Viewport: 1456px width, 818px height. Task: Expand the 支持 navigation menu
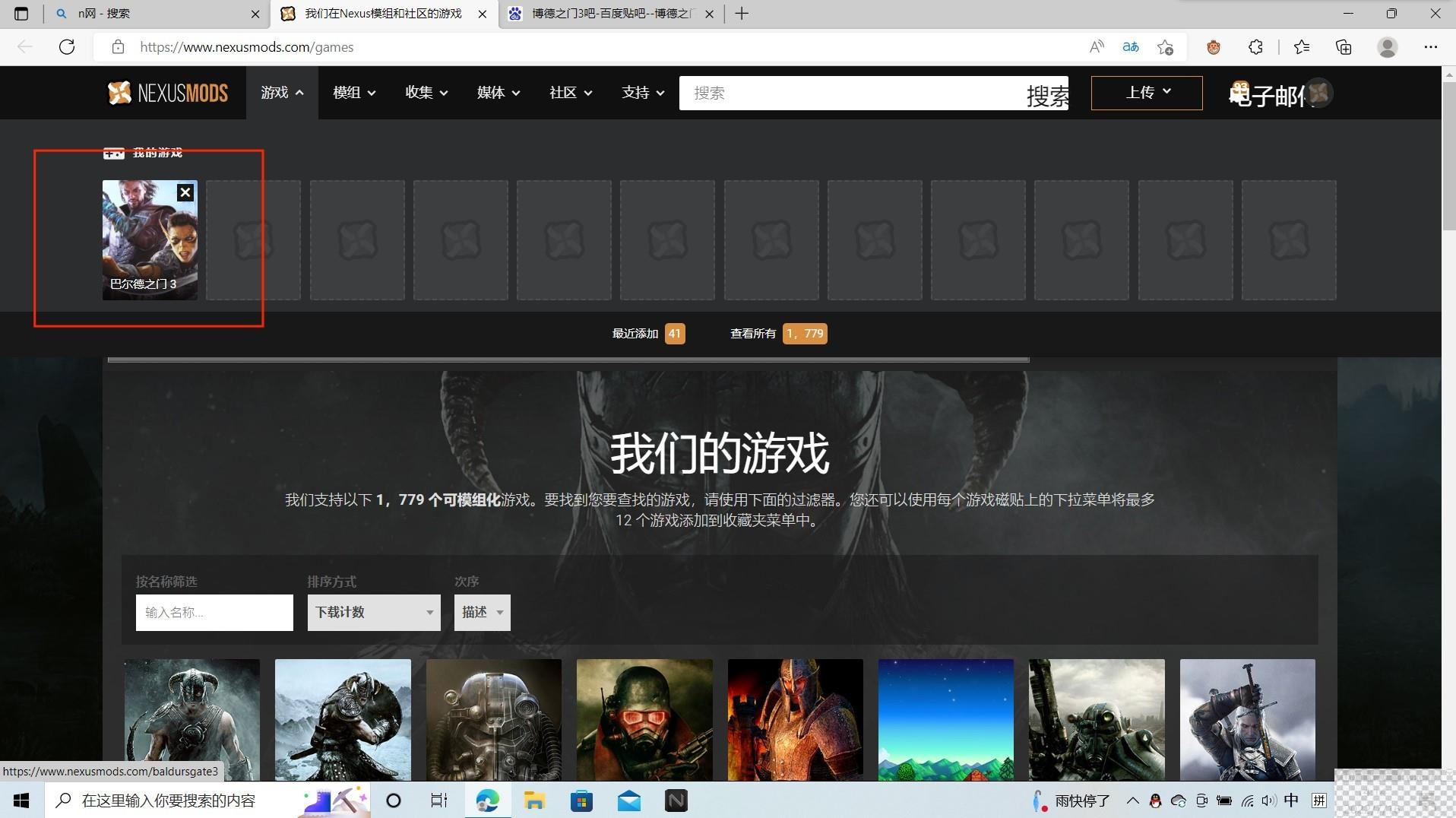[x=643, y=93]
